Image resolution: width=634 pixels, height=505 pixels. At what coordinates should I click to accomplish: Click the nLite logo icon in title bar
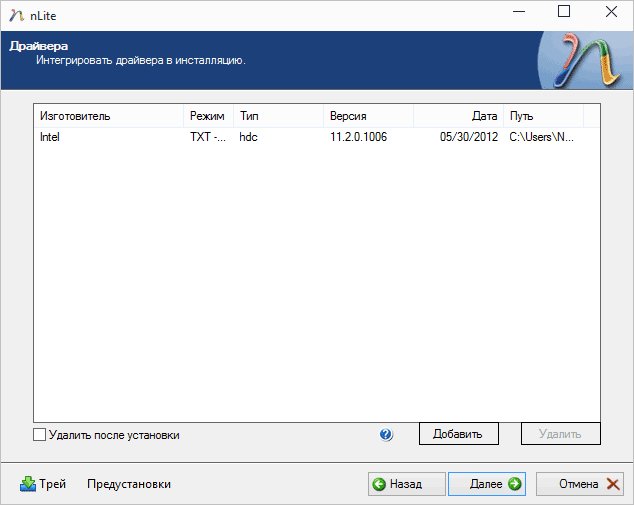click(x=17, y=15)
